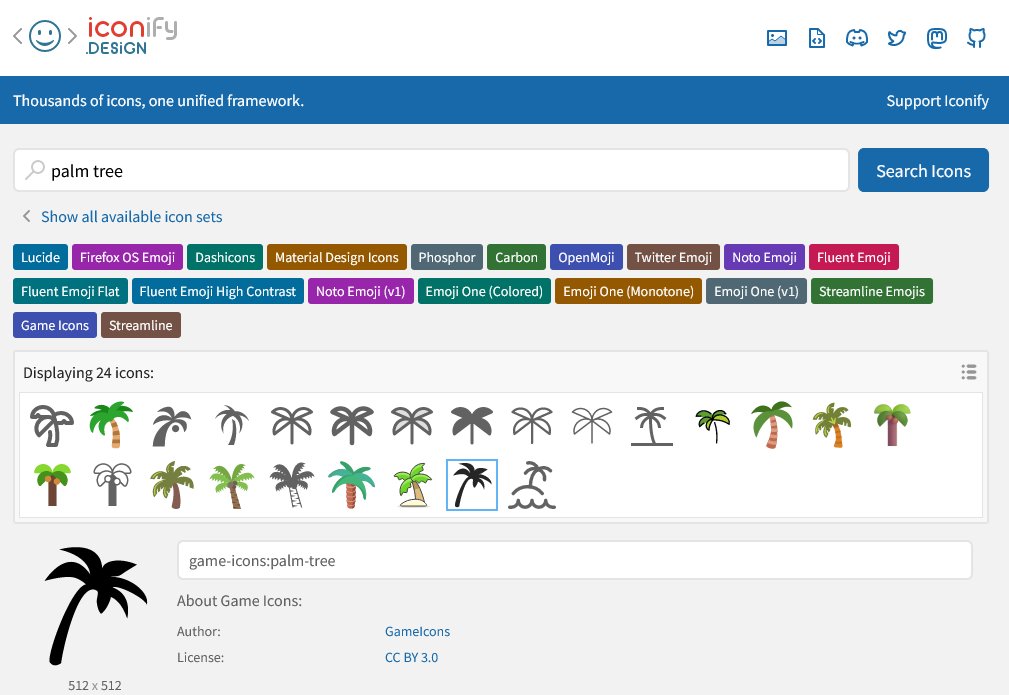This screenshot has height=695, width=1009.
Task: Click the game-icons:palm-tree name field
Action: pos(575,561)
